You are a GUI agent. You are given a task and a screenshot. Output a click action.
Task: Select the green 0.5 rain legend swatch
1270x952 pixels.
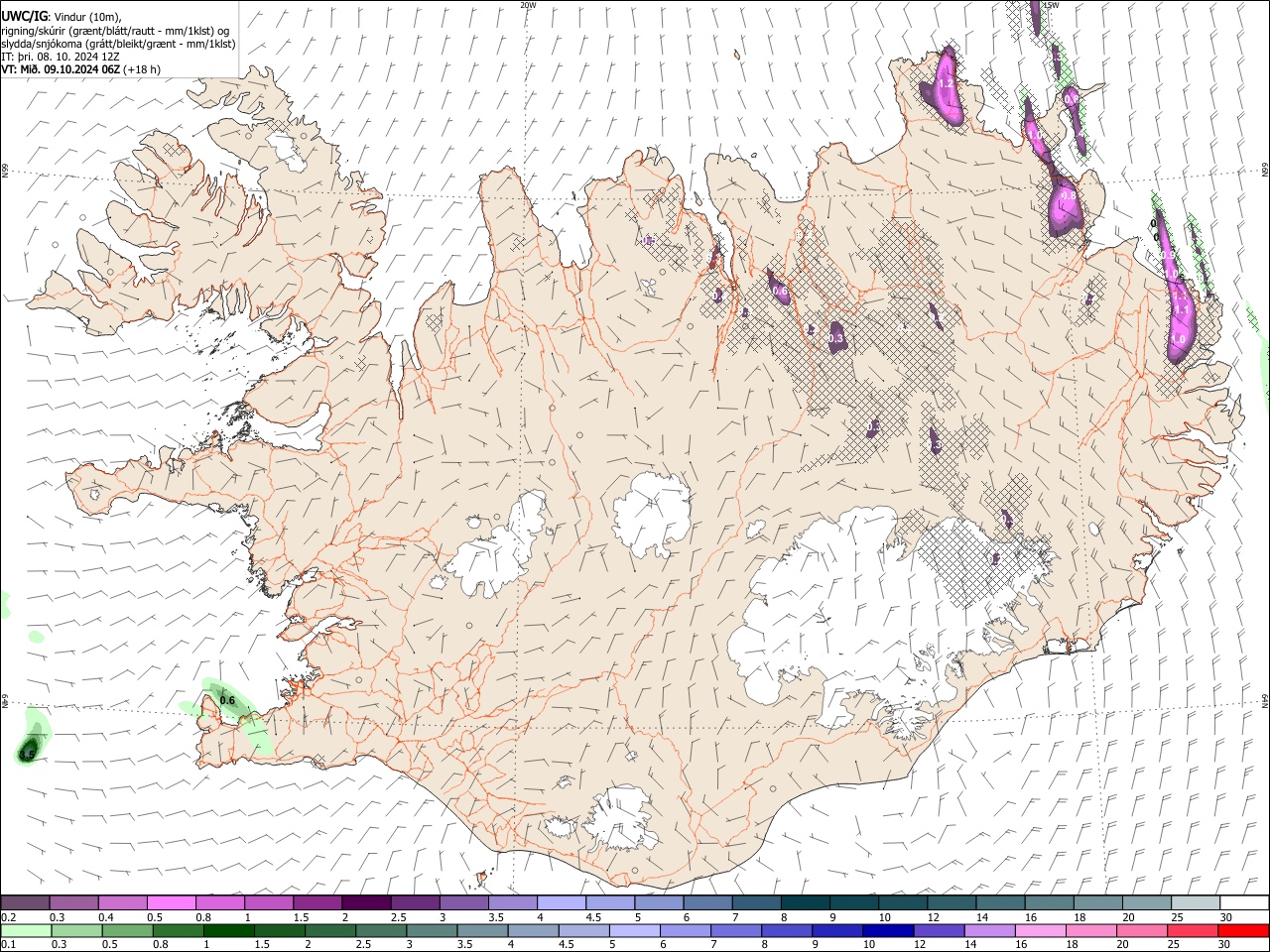127,930
